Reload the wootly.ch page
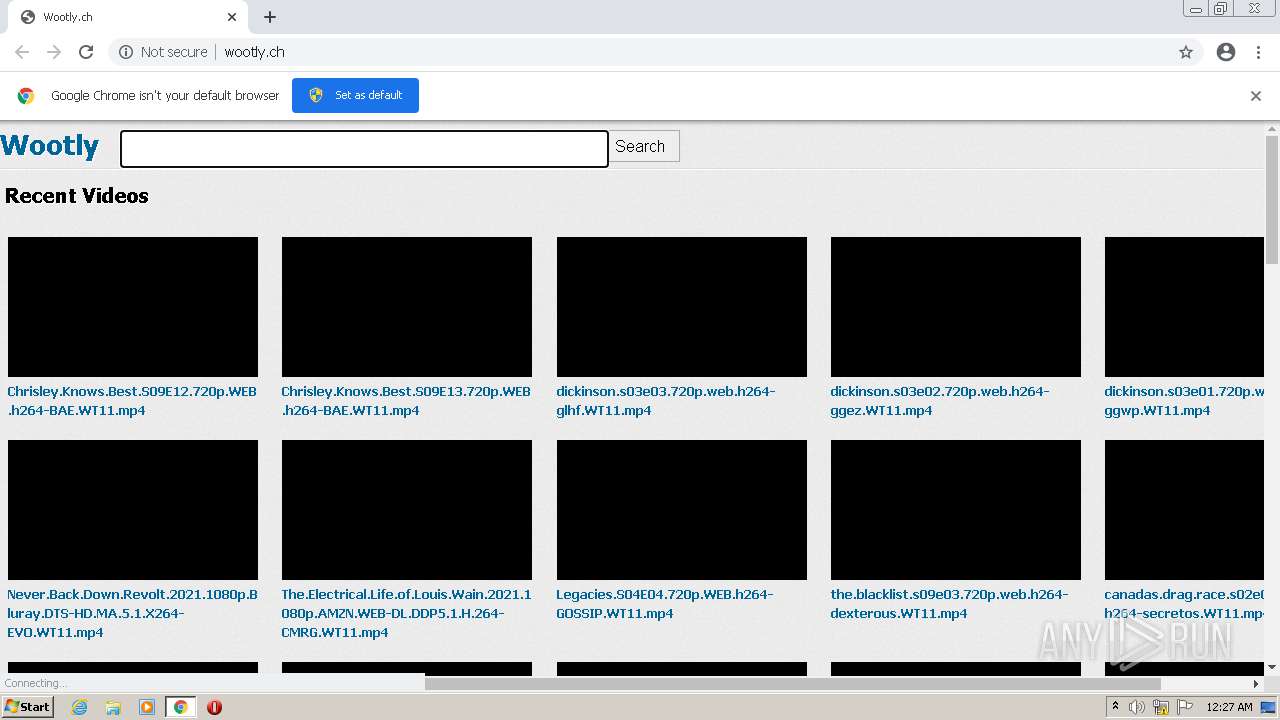This screenshot has width=1280, height=720. click(x=86, y=52)
